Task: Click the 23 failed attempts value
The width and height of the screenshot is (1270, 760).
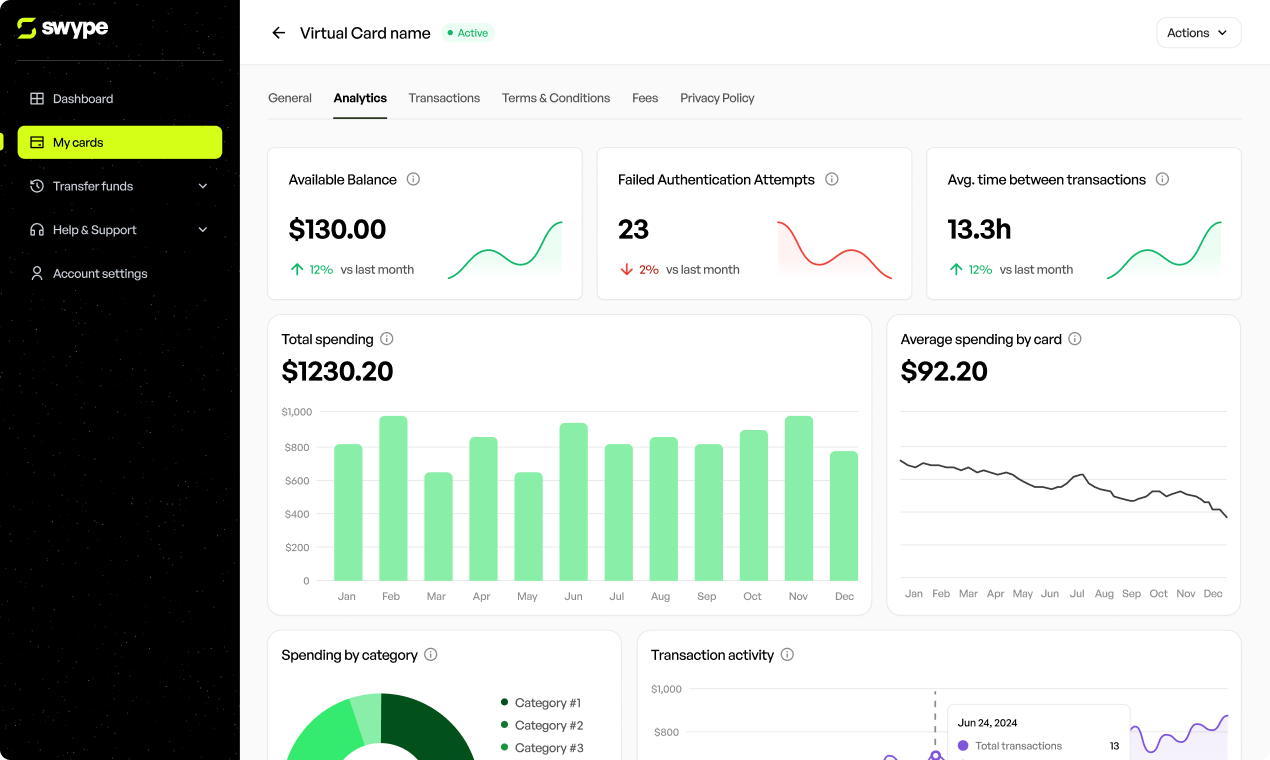Action: (633, 230)
